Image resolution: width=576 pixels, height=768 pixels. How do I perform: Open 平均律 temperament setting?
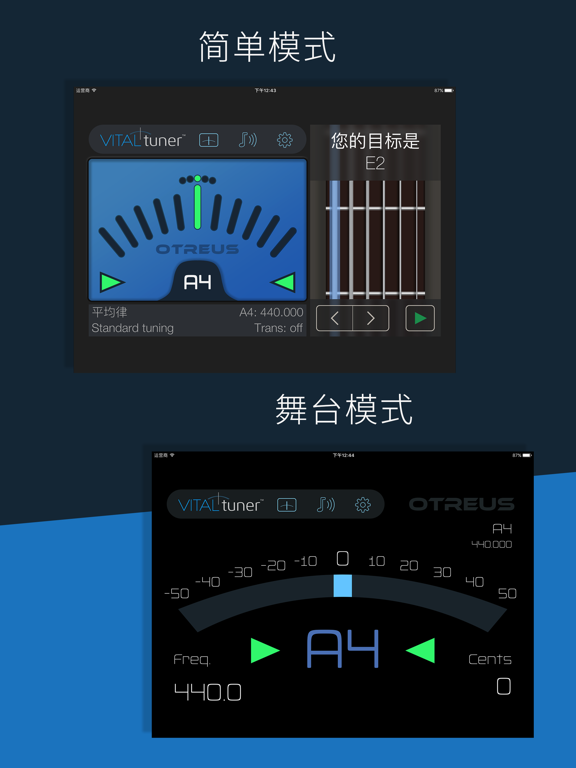109,312
